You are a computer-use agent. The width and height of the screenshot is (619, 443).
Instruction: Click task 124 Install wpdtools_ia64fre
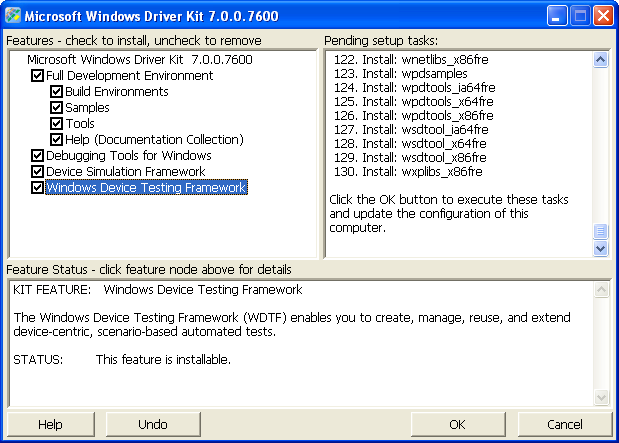click(x=415, y=88)
